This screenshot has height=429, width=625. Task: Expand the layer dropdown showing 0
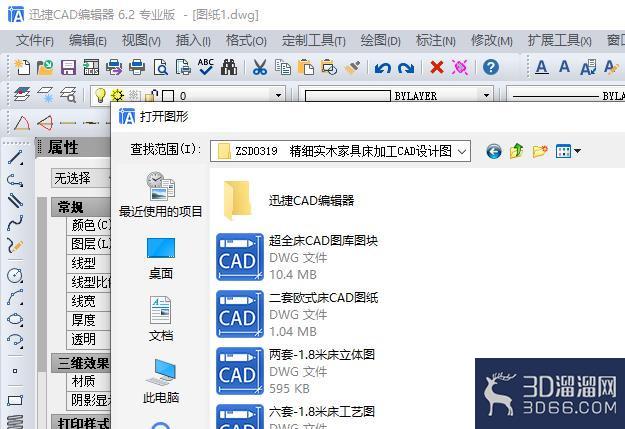(x=278, y=96)
